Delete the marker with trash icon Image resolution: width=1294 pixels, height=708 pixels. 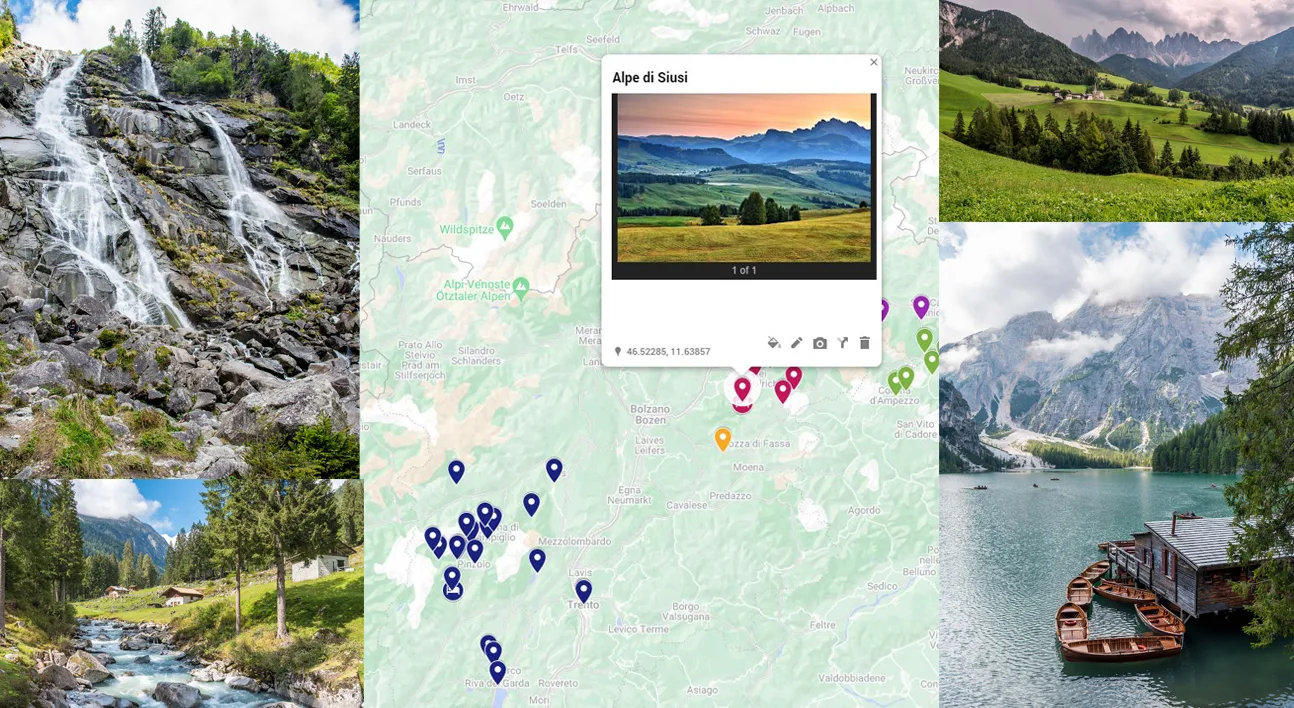(864, 343)
